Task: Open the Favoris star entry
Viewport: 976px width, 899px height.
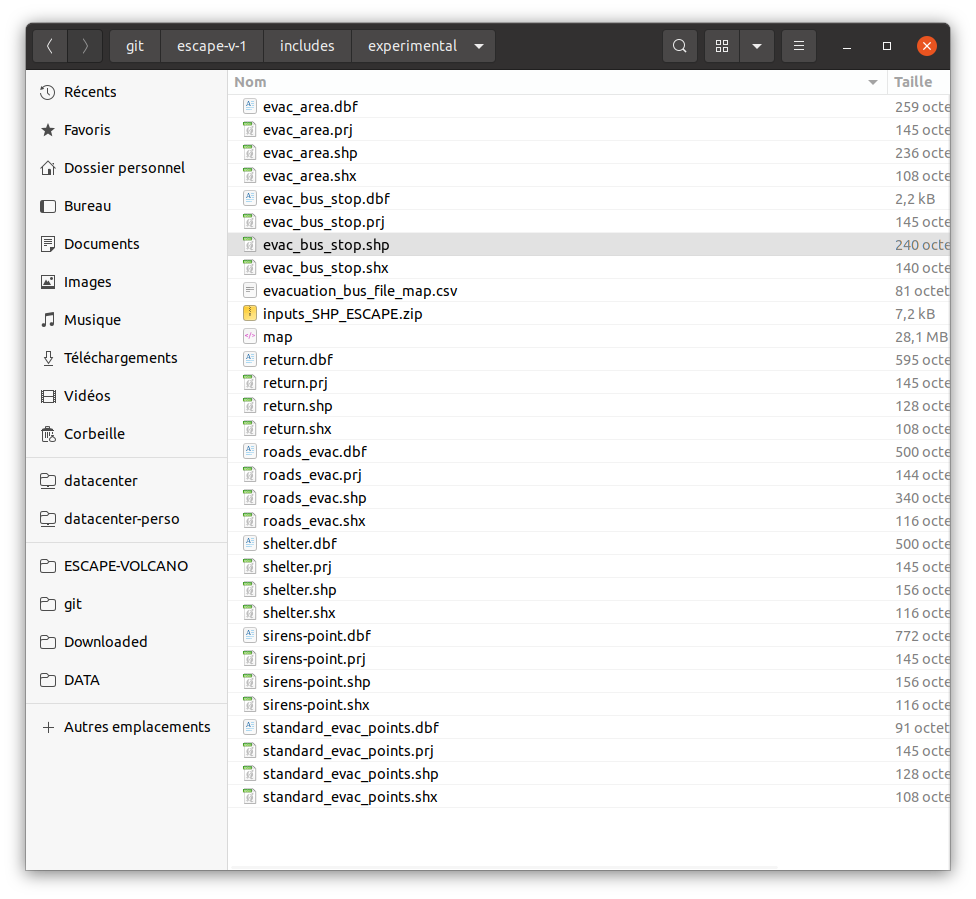Action: point(87,130)
